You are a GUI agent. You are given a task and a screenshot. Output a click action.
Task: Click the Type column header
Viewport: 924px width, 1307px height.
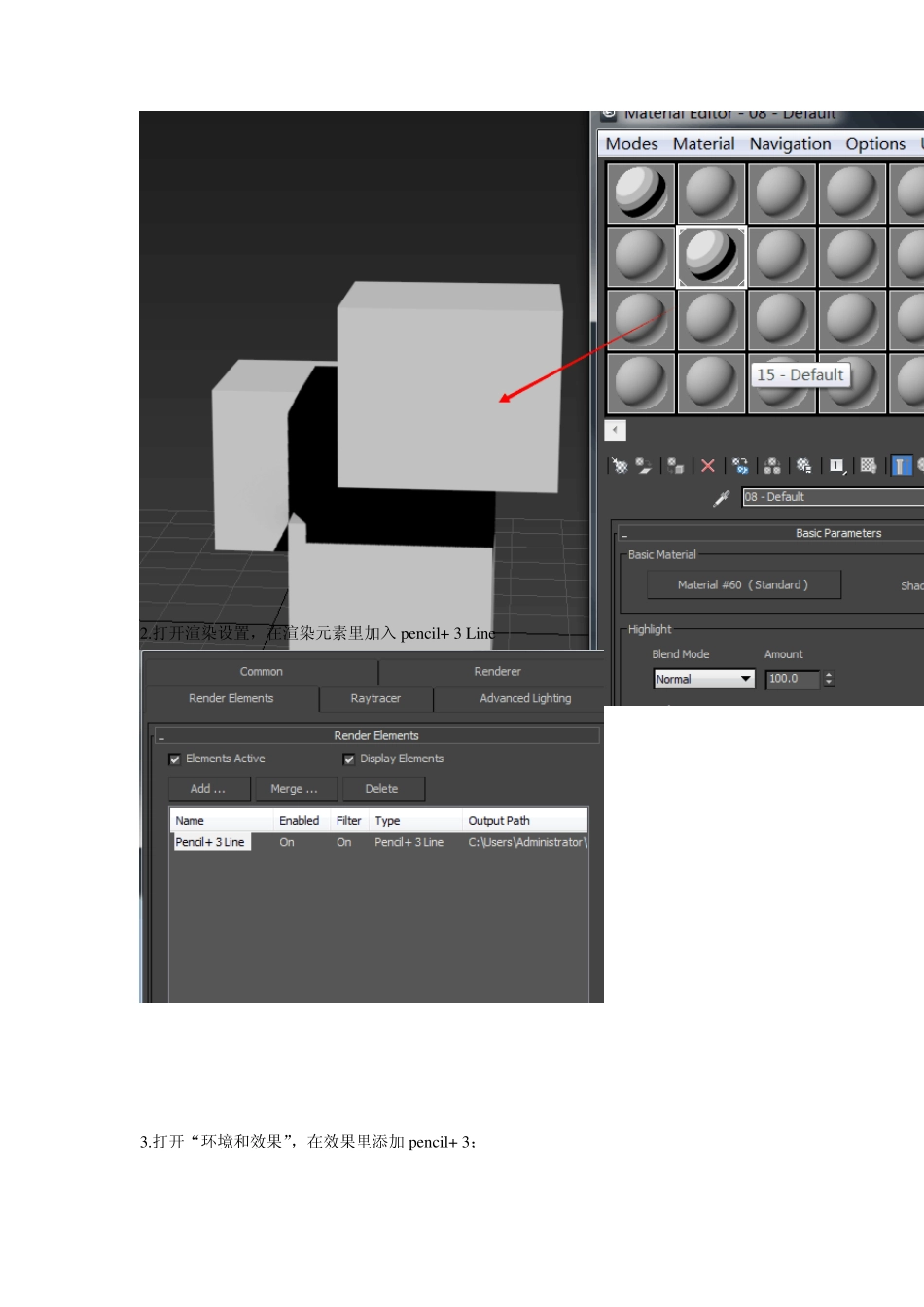click(x=415, y=821)
